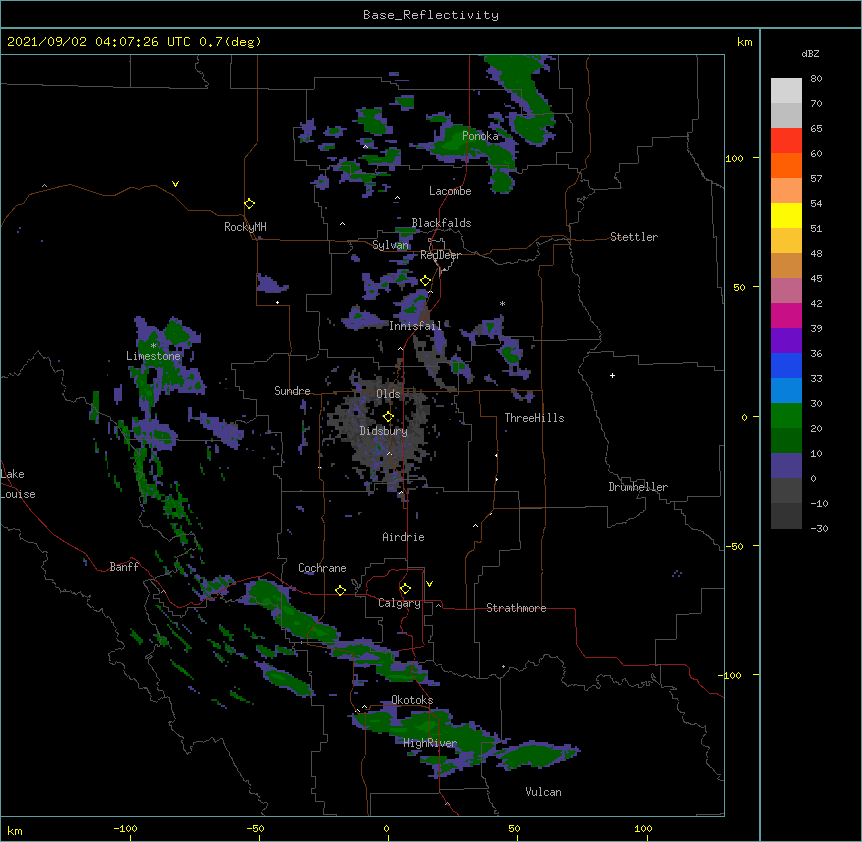Select the light gray 80 dBZ legend swatch
862x842 pixels.
click(x=786, y=91)
